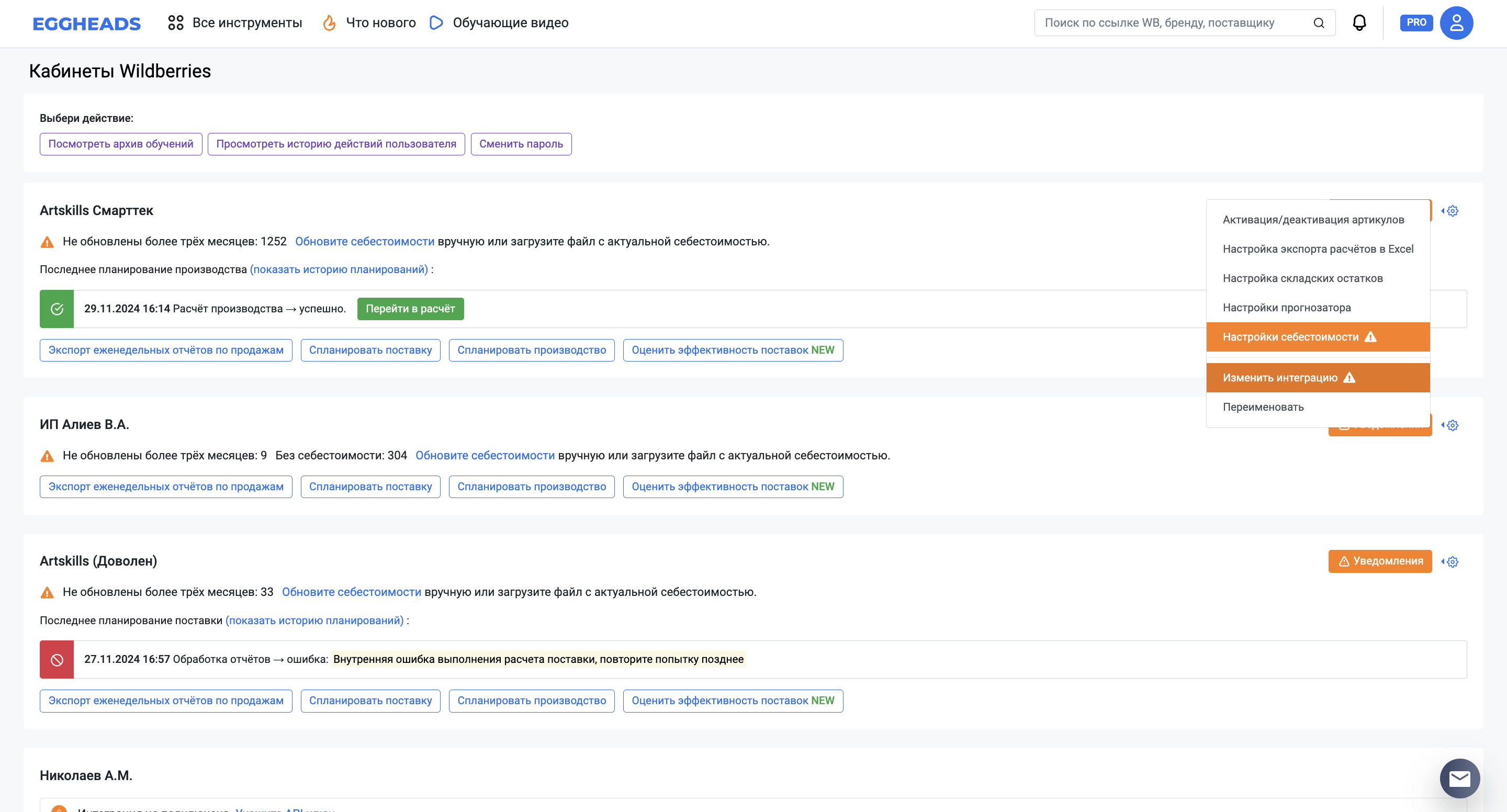The height and width of the screenshot is (812, 1507).
Task: Show supply planning history link
Action: (x=314, y=621)
